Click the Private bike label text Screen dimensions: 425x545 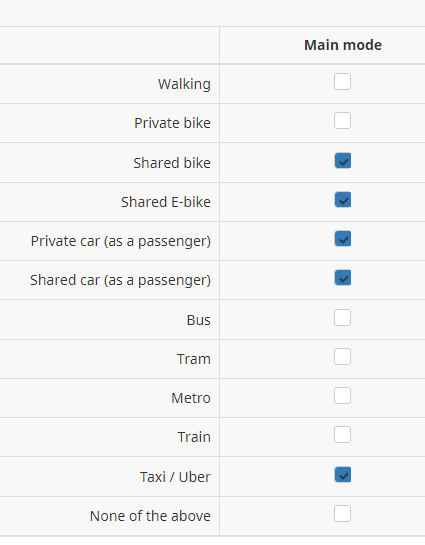click(172, 123)
